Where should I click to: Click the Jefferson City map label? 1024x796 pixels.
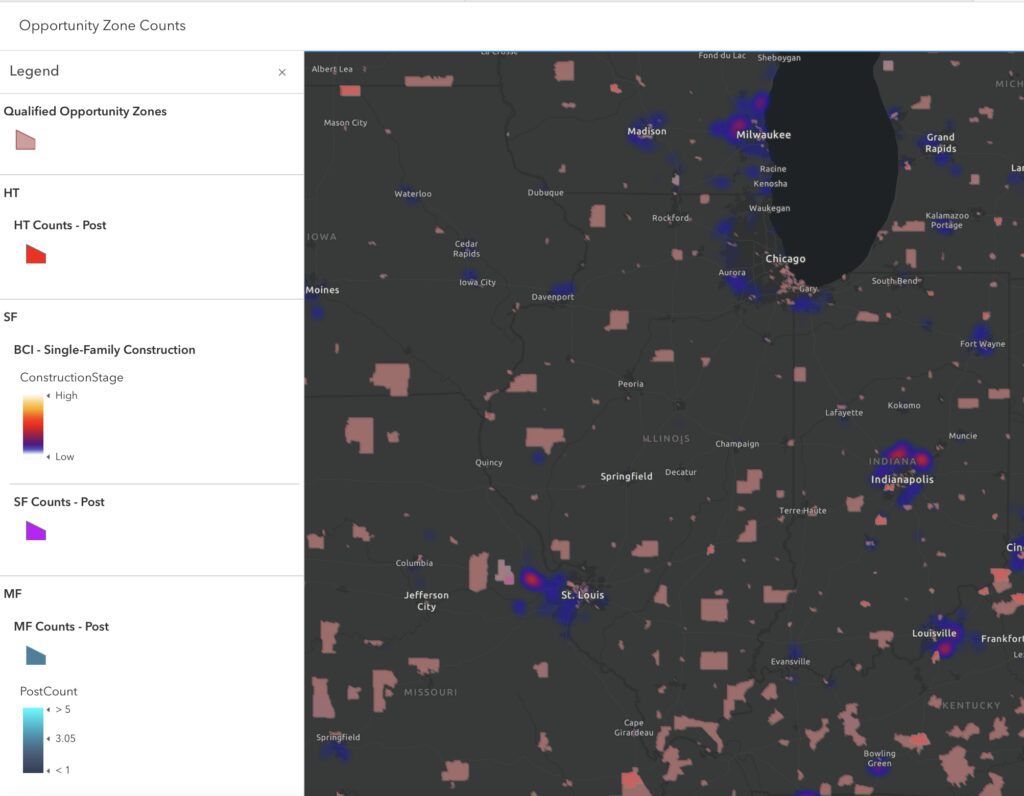click(x=426, y=601)
